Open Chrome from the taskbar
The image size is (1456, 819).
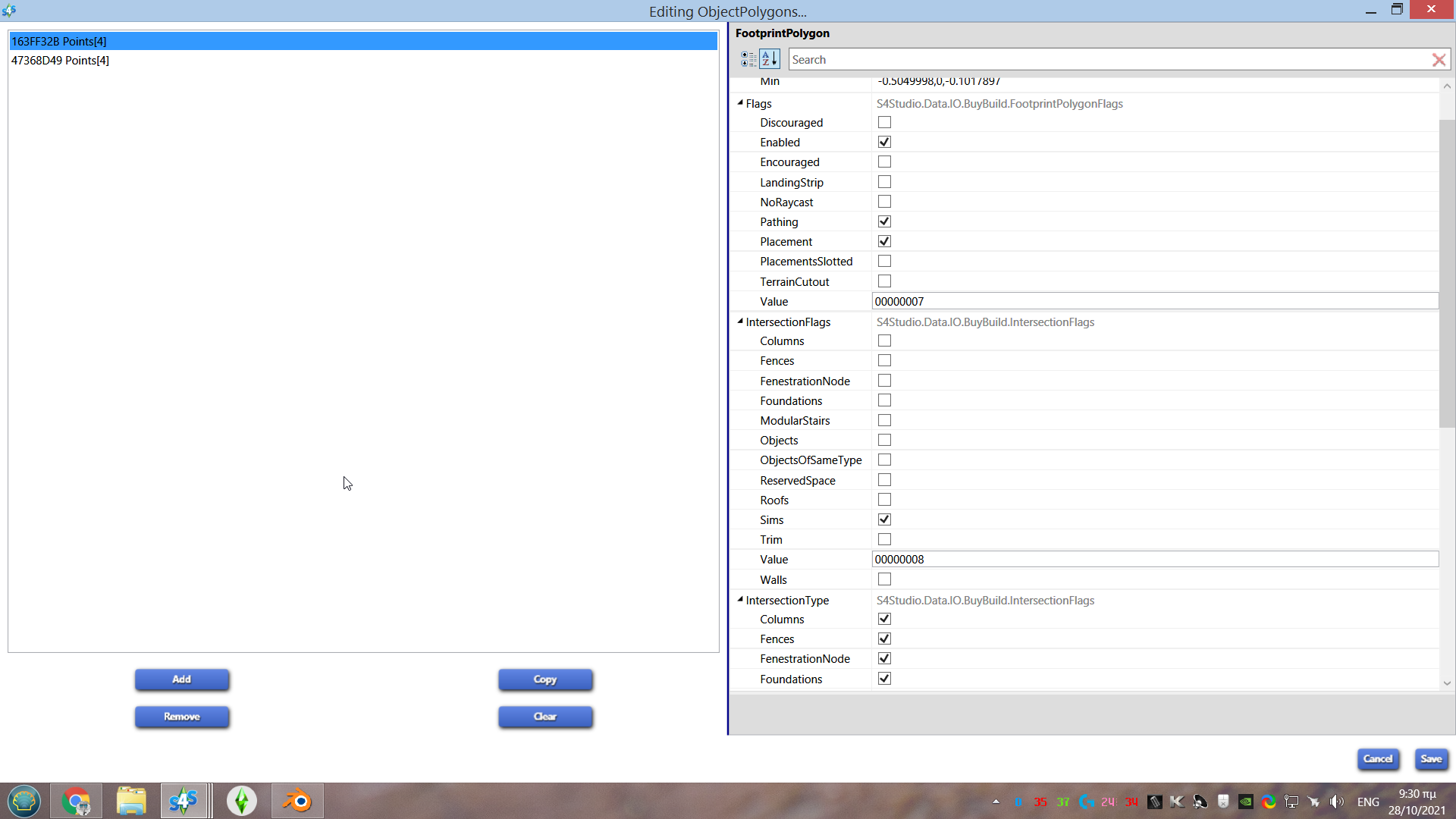pos(76,801)
